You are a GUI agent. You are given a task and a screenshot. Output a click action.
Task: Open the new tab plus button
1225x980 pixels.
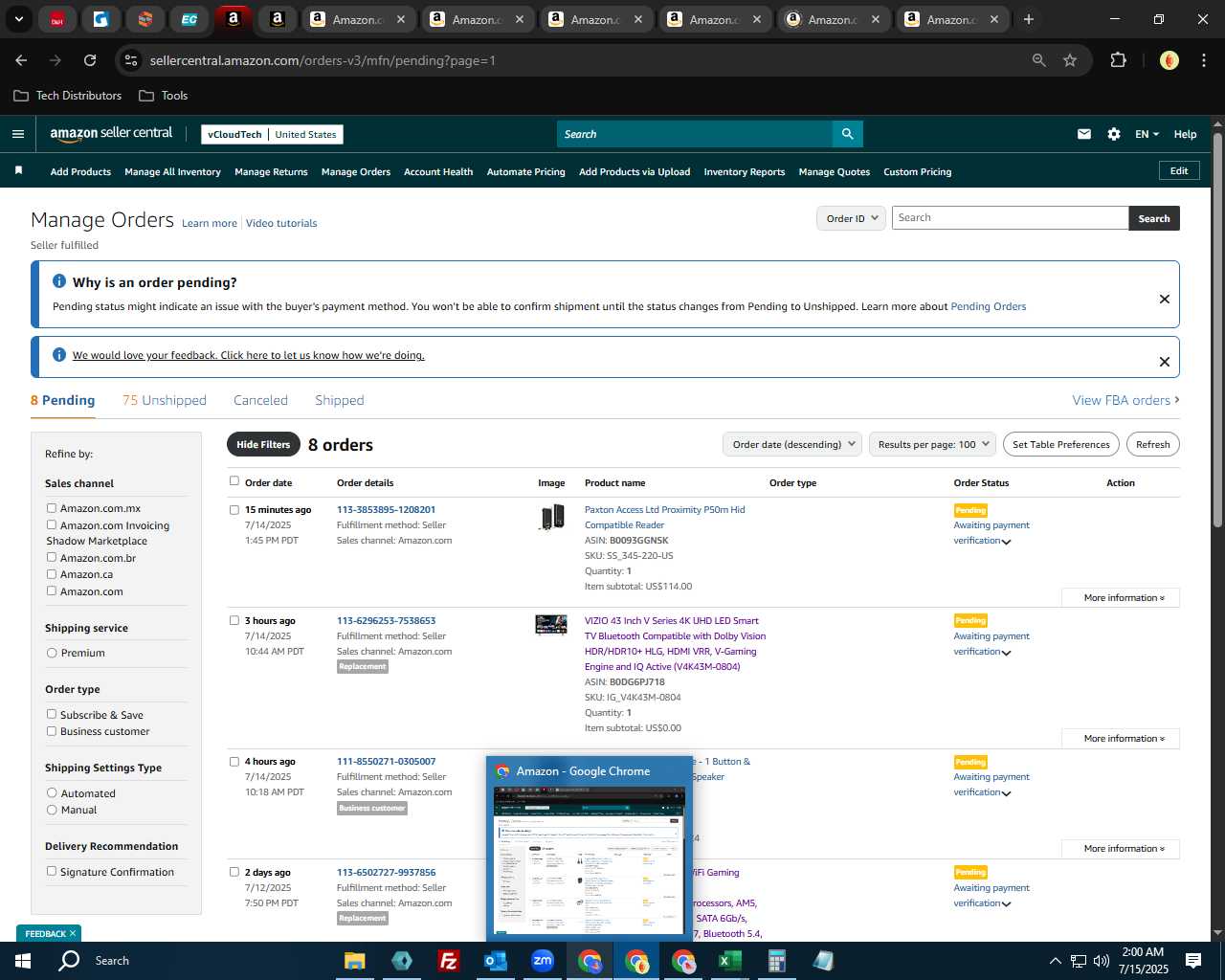tap(1029, 19)
